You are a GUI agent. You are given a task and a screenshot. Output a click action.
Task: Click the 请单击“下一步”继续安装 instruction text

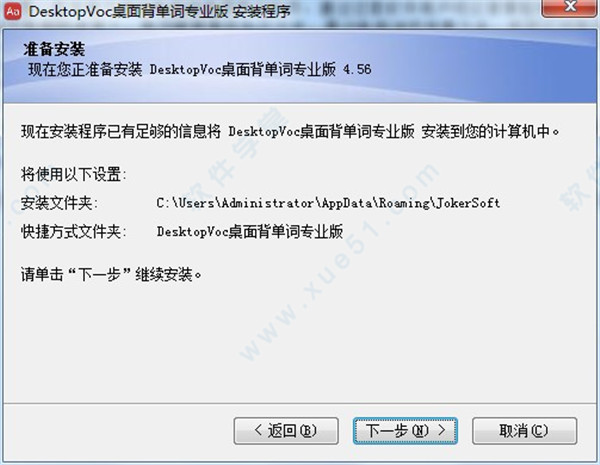pos(111,274)
